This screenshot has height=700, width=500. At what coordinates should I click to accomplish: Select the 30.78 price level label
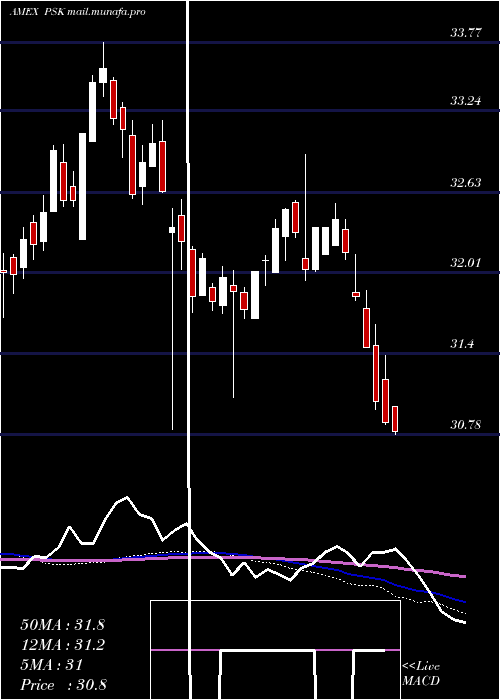tap(466, 425)
